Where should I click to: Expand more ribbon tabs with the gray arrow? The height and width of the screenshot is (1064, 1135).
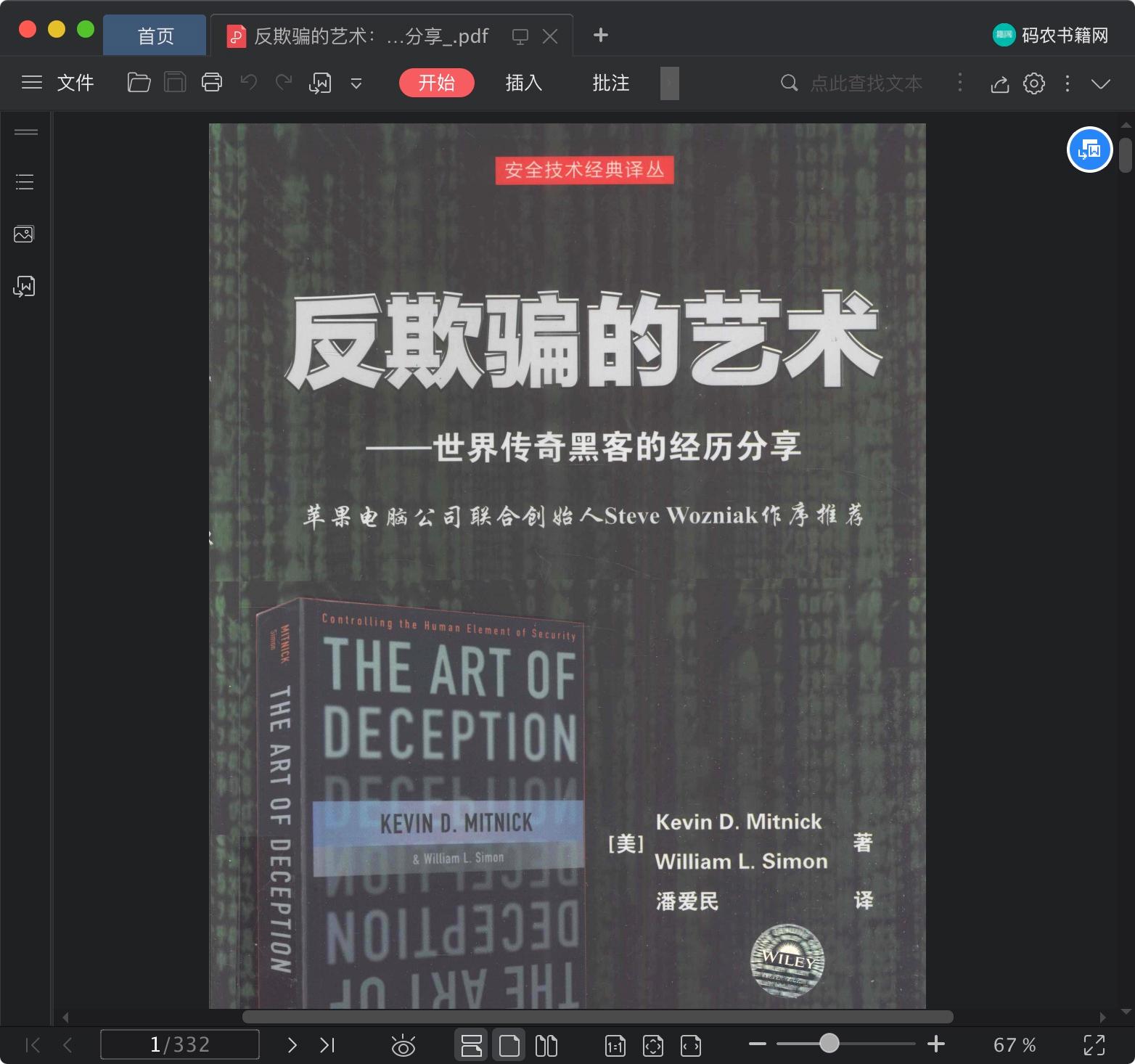(x=670, y=83)
